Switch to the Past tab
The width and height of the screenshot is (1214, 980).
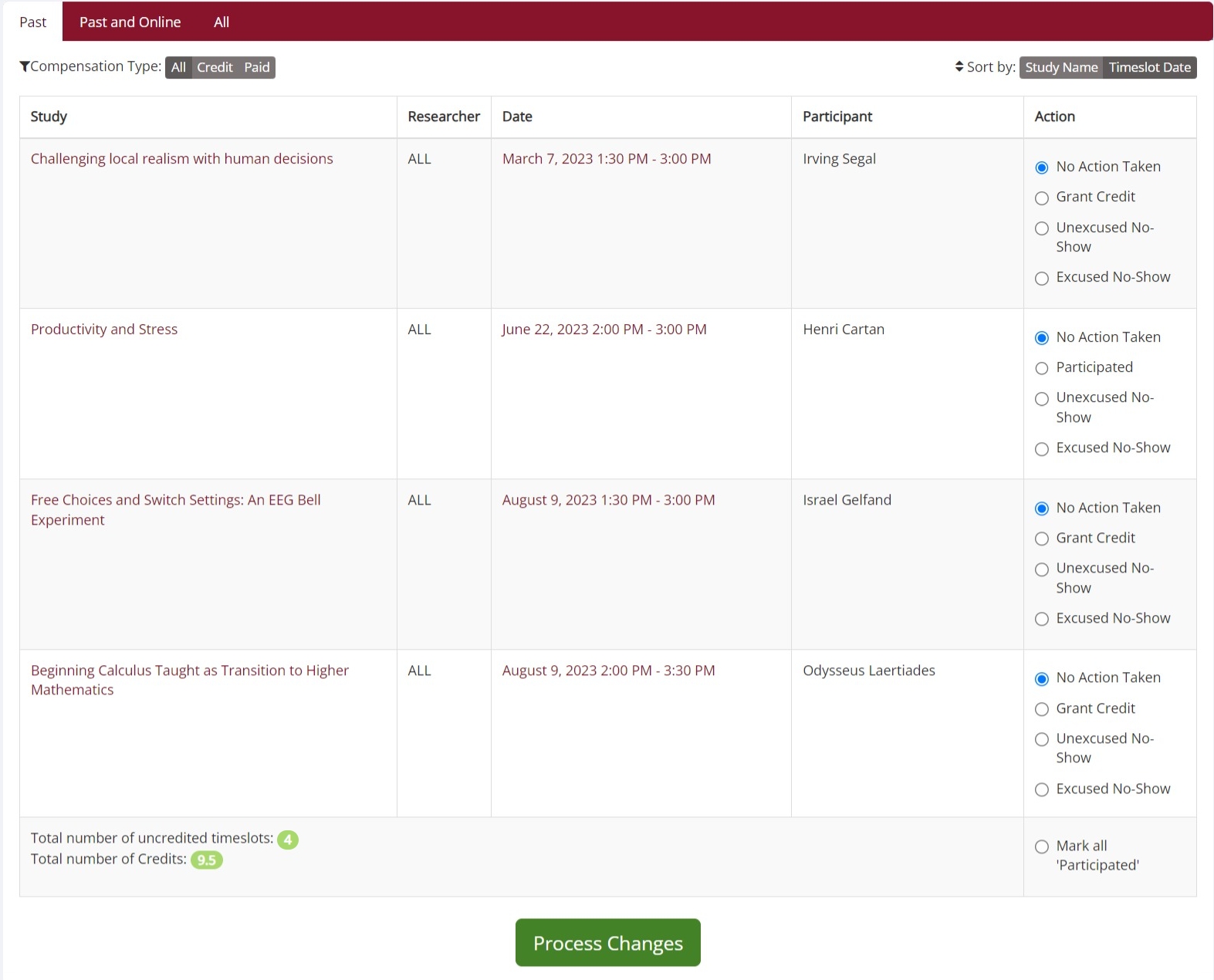click(x=33, y=22)
